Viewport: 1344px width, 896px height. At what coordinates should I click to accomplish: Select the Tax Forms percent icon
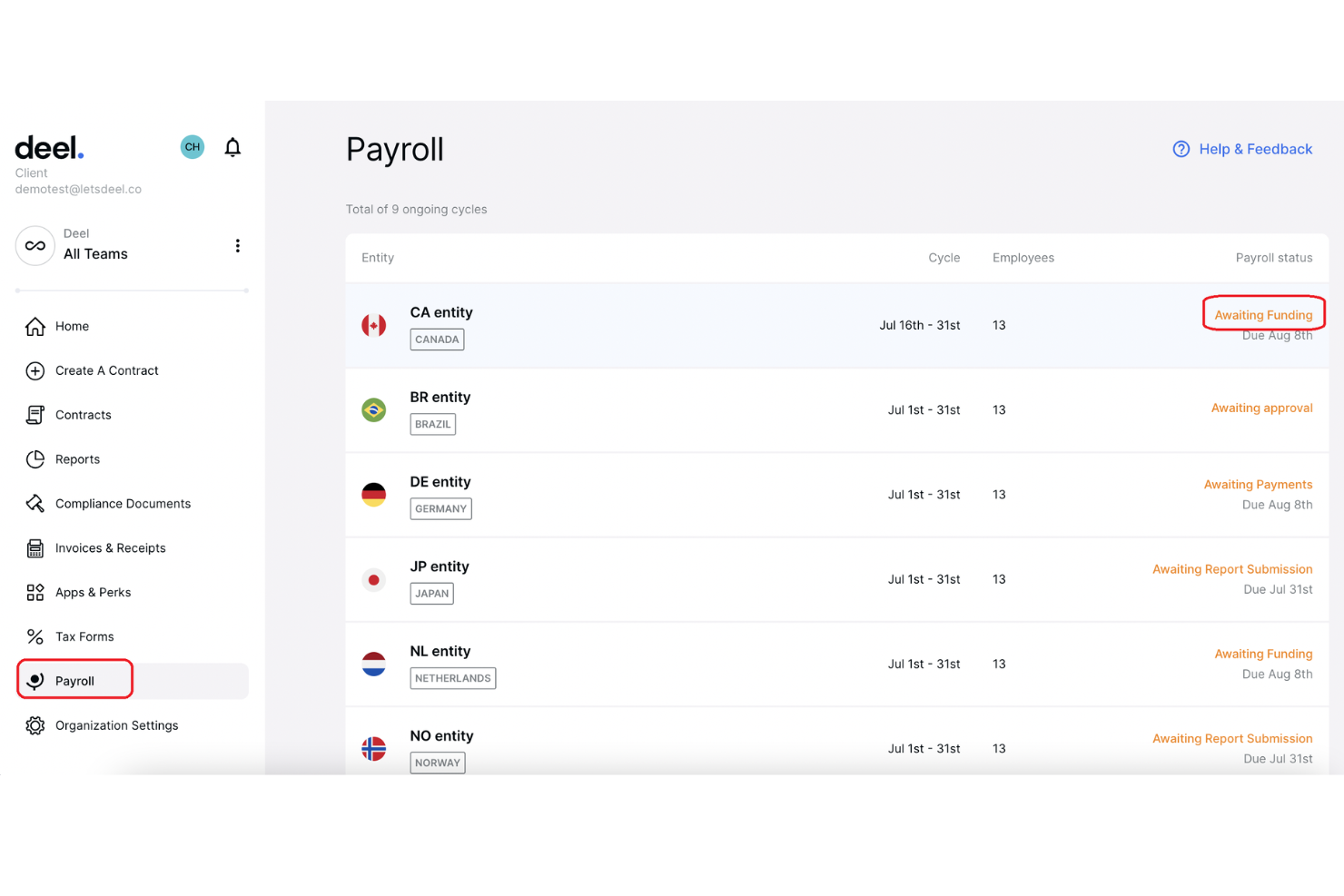click(35, 636)
